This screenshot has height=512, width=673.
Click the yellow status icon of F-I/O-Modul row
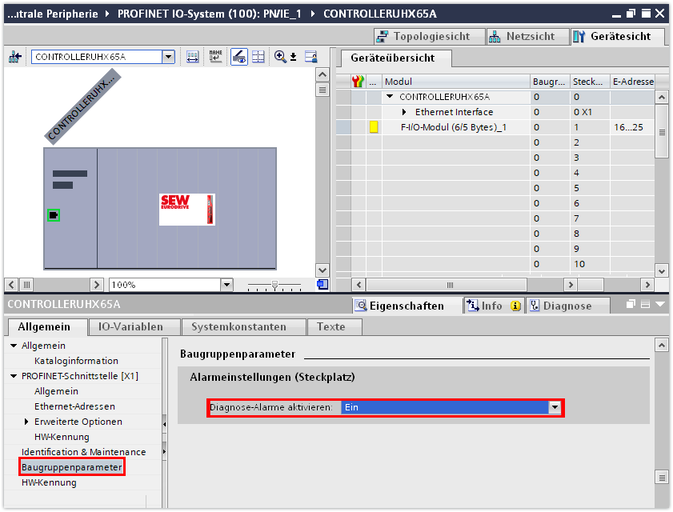tap(373, 128)
